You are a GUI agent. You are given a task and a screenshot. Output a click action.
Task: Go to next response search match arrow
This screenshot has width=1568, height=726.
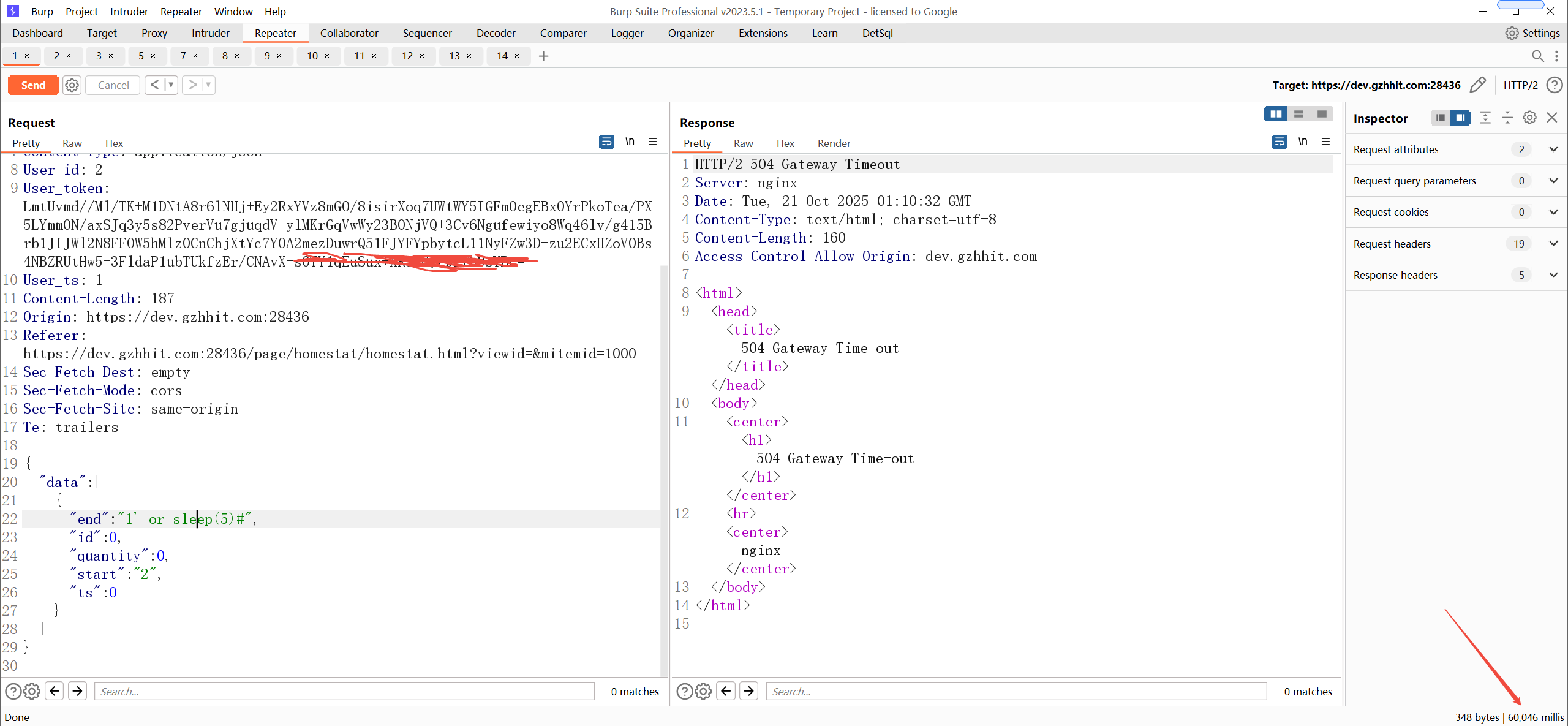point(748,691)
